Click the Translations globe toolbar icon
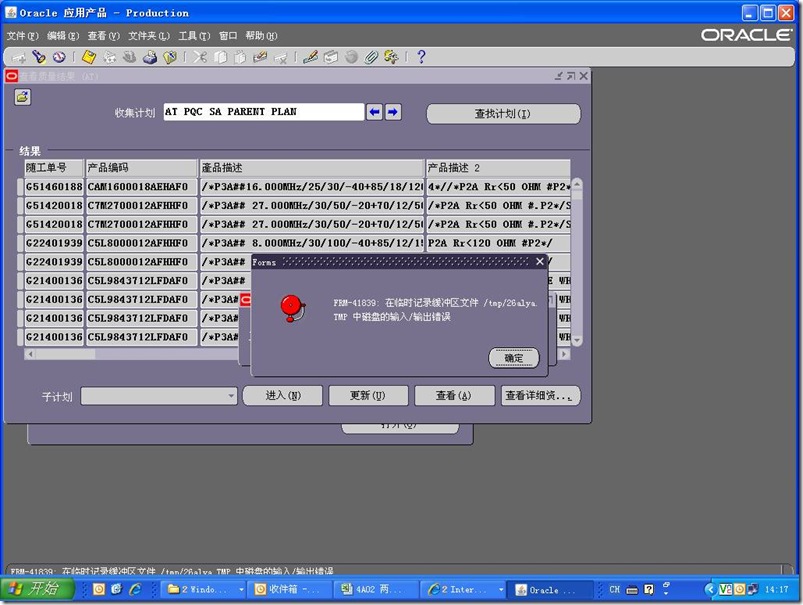This screenshot has height=605, width=803. click(x=351, y=57)
